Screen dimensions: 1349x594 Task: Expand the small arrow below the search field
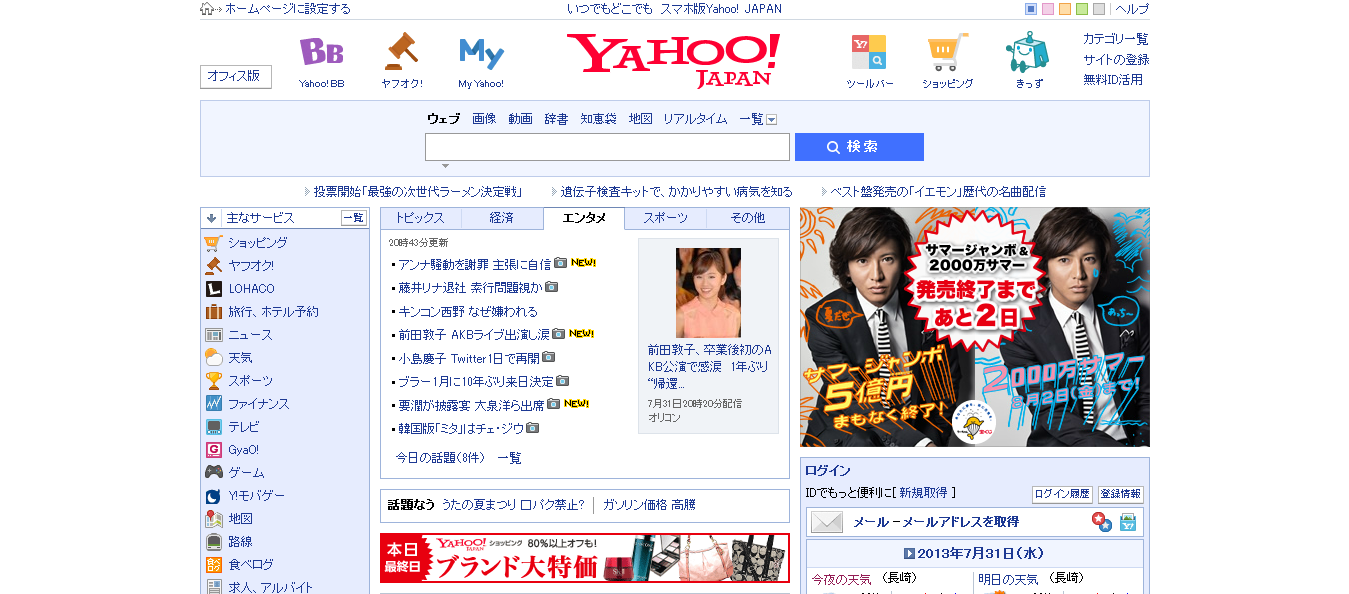(445, 166)
